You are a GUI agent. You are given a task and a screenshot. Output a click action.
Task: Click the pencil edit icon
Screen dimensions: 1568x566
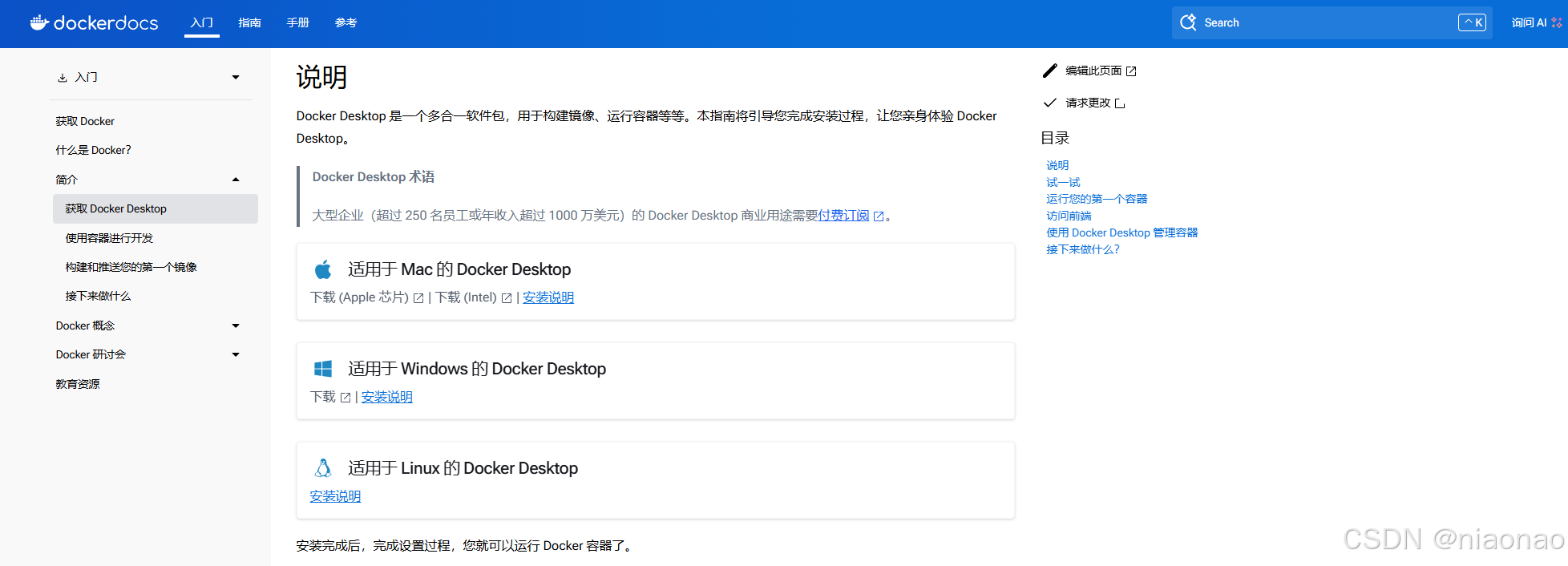click(1049, 71)
